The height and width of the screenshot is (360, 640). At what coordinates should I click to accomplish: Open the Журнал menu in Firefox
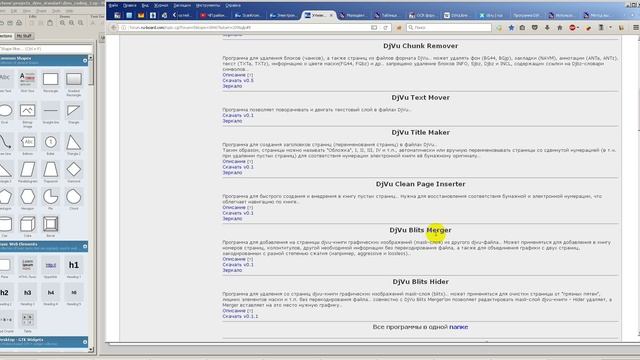(161, 6)
